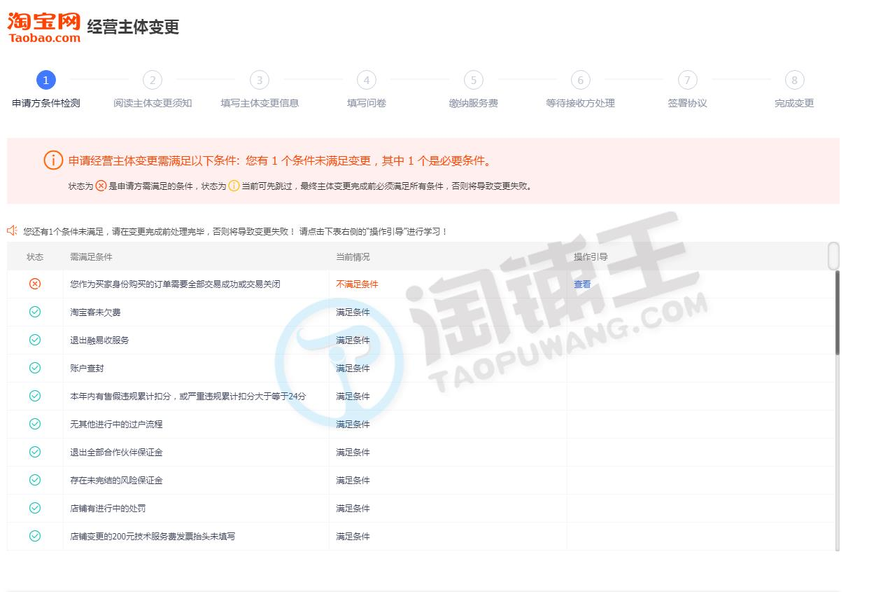Jump to step 7 签署协议

click(x=687, y=81)
